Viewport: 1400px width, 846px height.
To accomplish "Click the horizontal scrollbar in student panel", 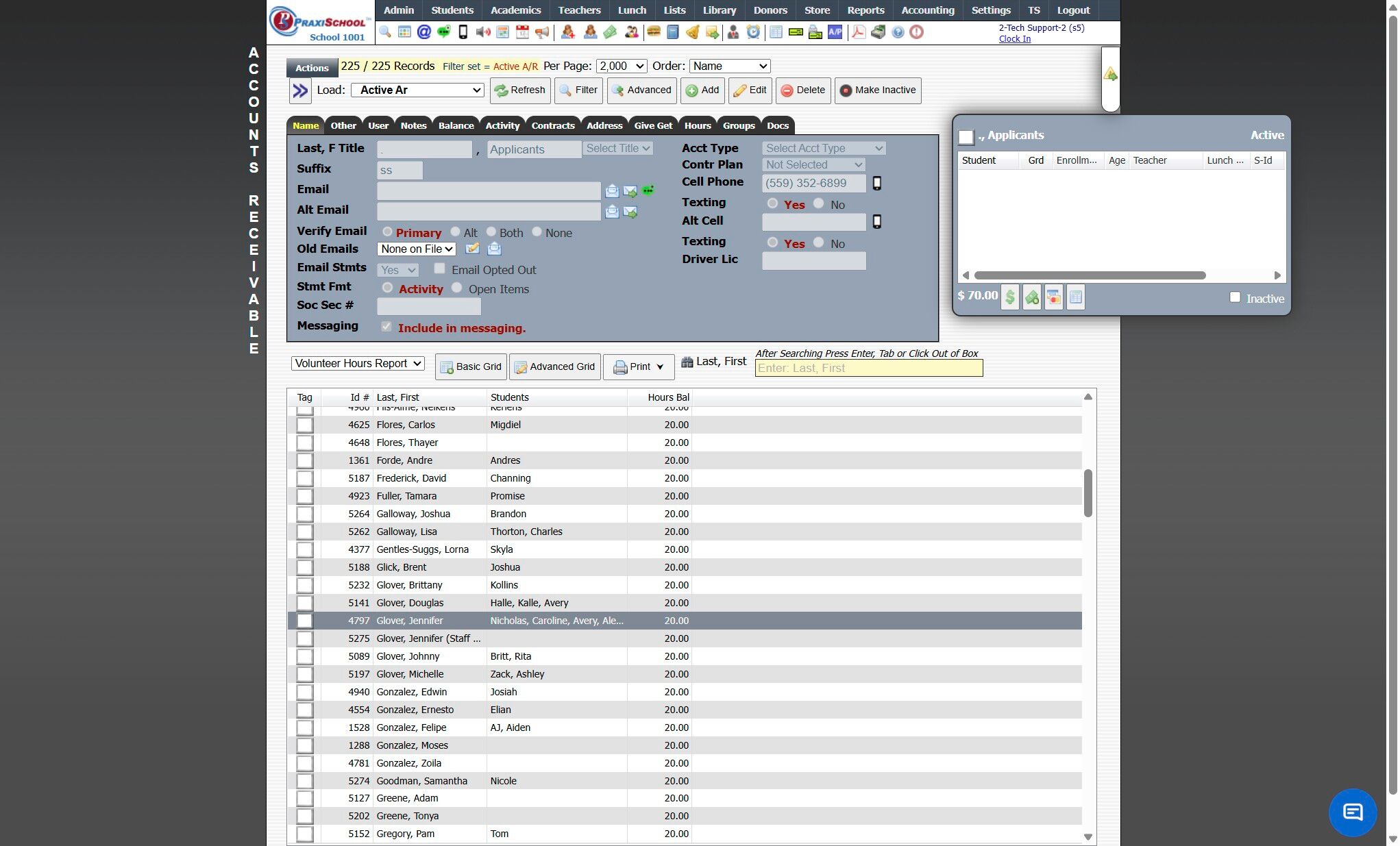I will click(x=1090, y=275).
